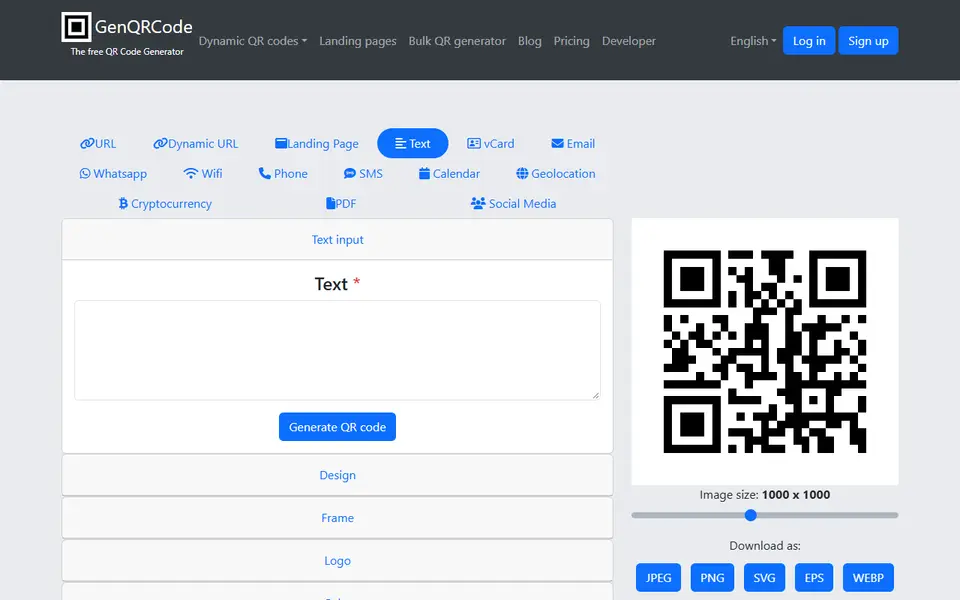Click the Log in button

pyautogui.click(x=809, y=40)
